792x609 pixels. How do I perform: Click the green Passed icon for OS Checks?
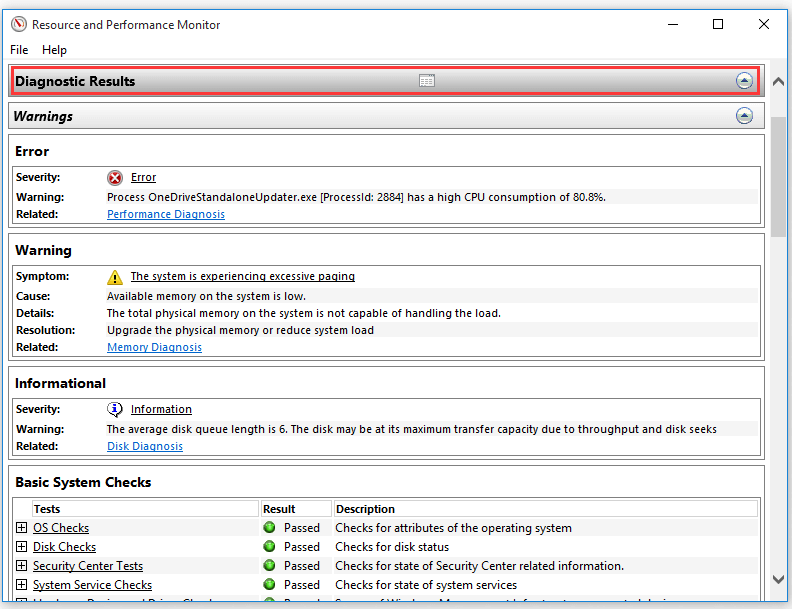click(x=270, y=528)
